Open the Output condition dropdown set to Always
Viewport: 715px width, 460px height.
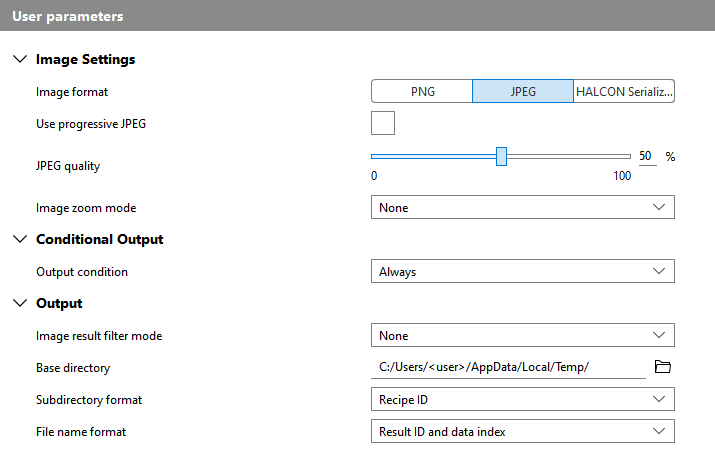click(522, 271)
